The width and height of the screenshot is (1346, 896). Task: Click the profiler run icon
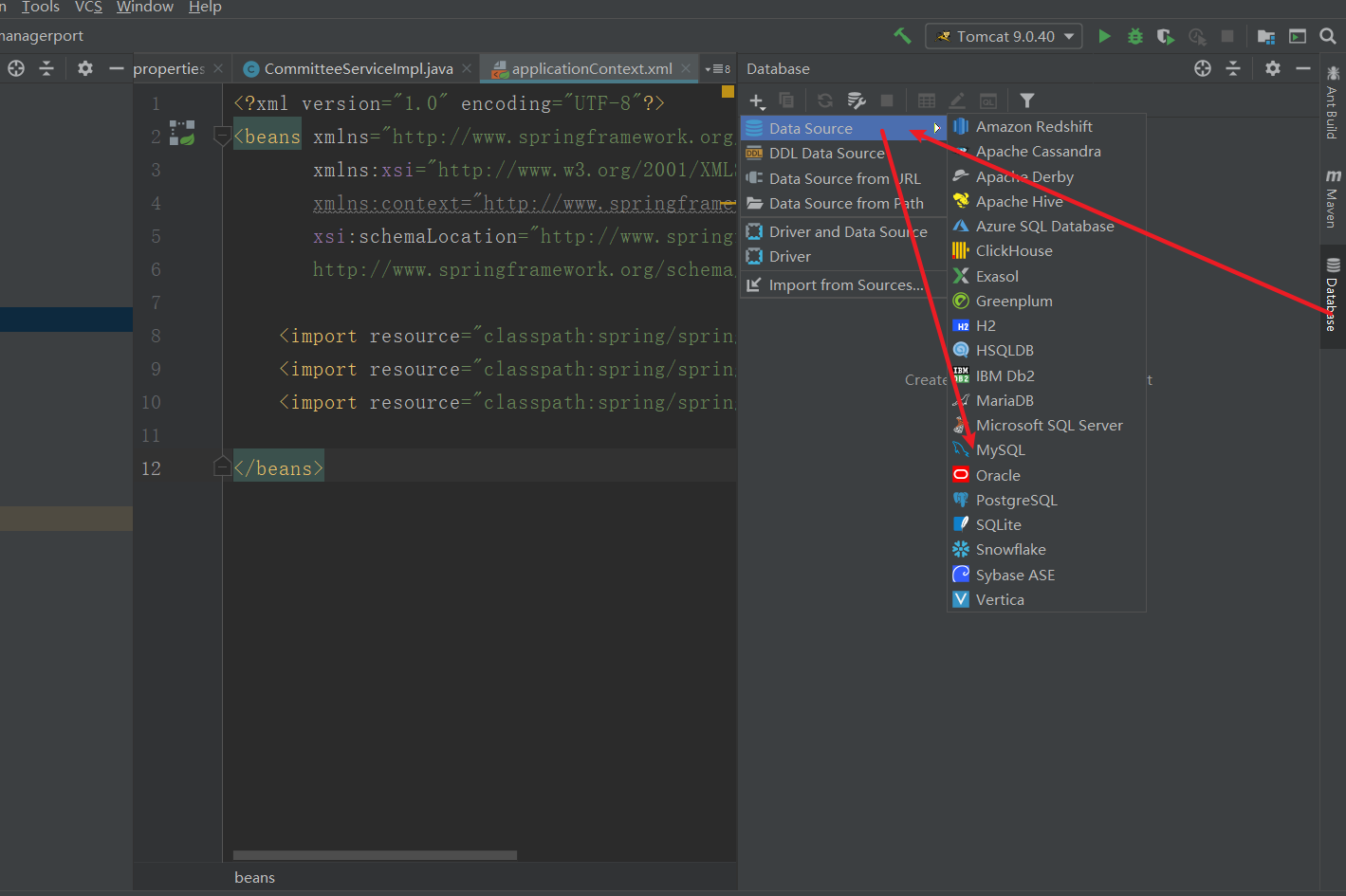(1197, 36)
